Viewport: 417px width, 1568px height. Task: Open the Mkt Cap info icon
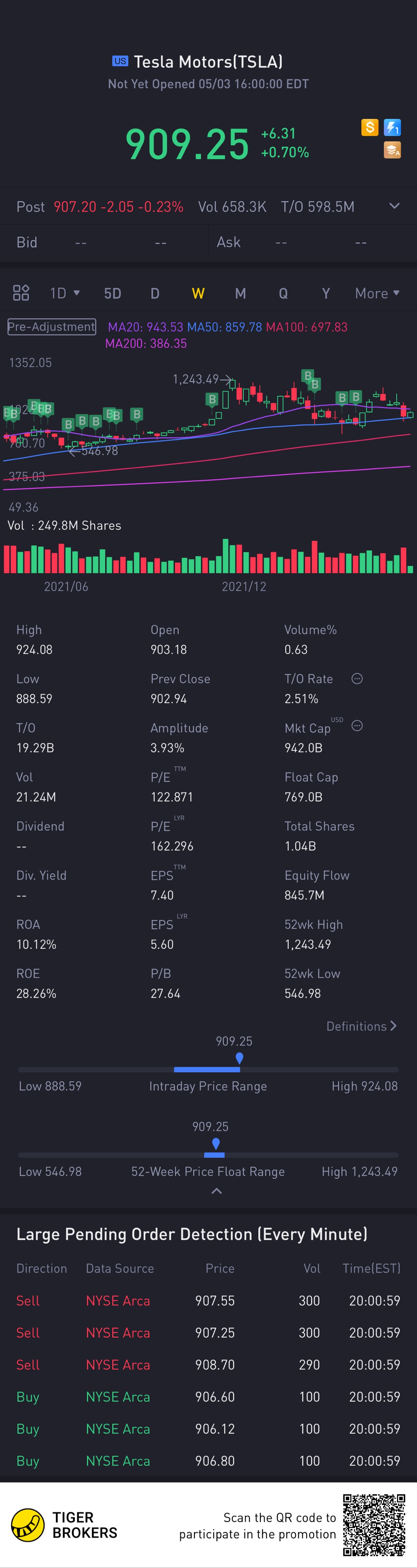(357, 726)
